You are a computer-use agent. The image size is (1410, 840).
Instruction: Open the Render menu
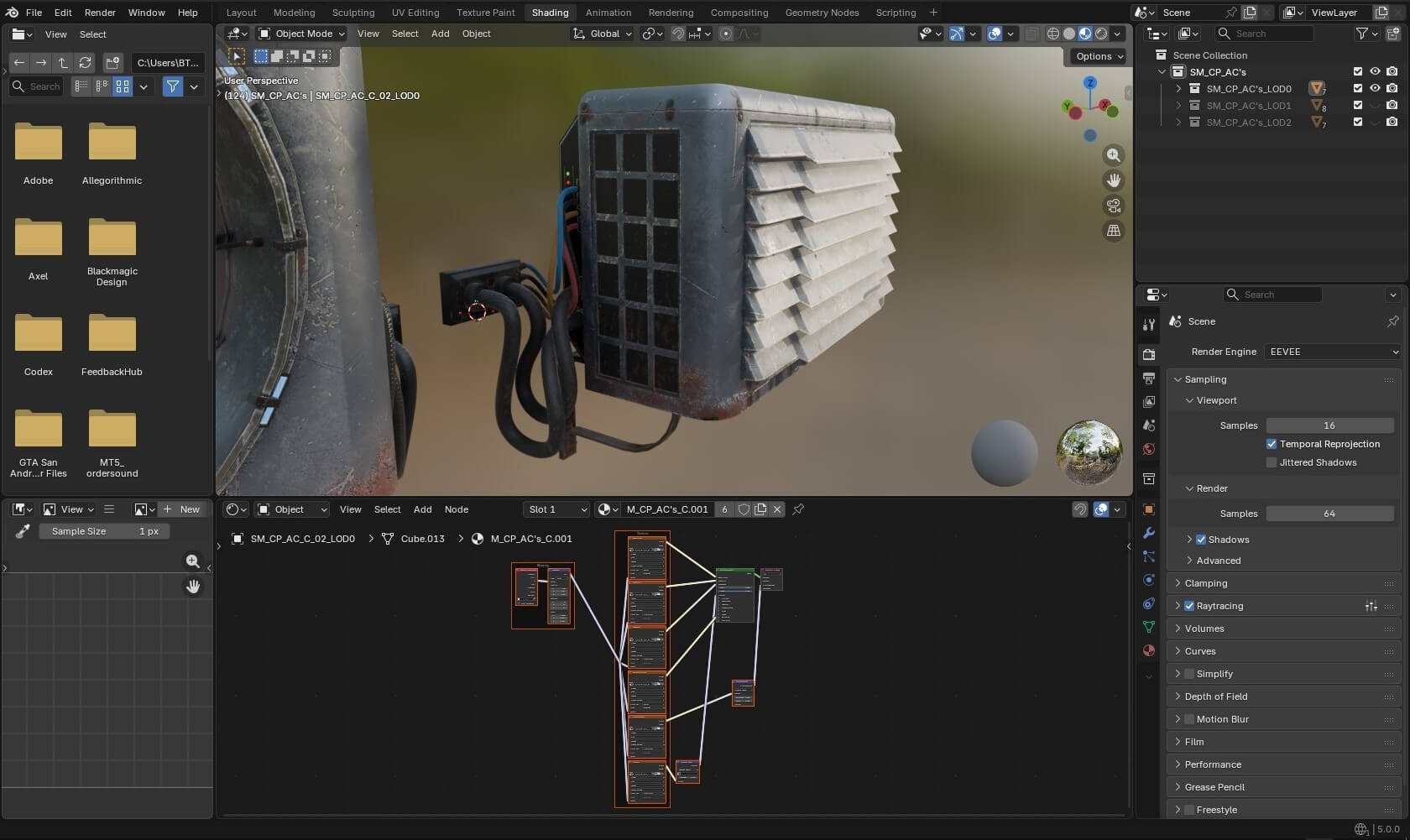(100, 13)
